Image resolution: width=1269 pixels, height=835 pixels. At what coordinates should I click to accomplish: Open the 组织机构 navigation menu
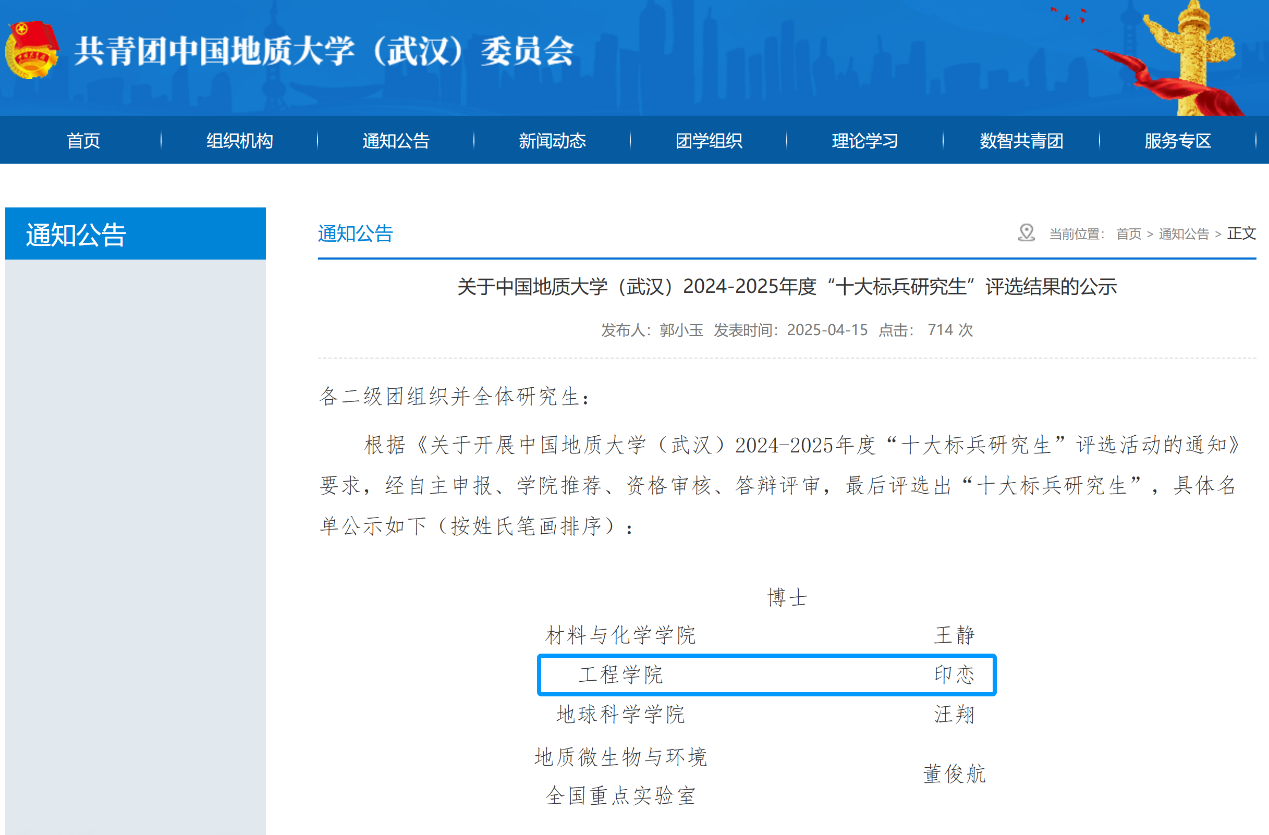tap(240, 141)
